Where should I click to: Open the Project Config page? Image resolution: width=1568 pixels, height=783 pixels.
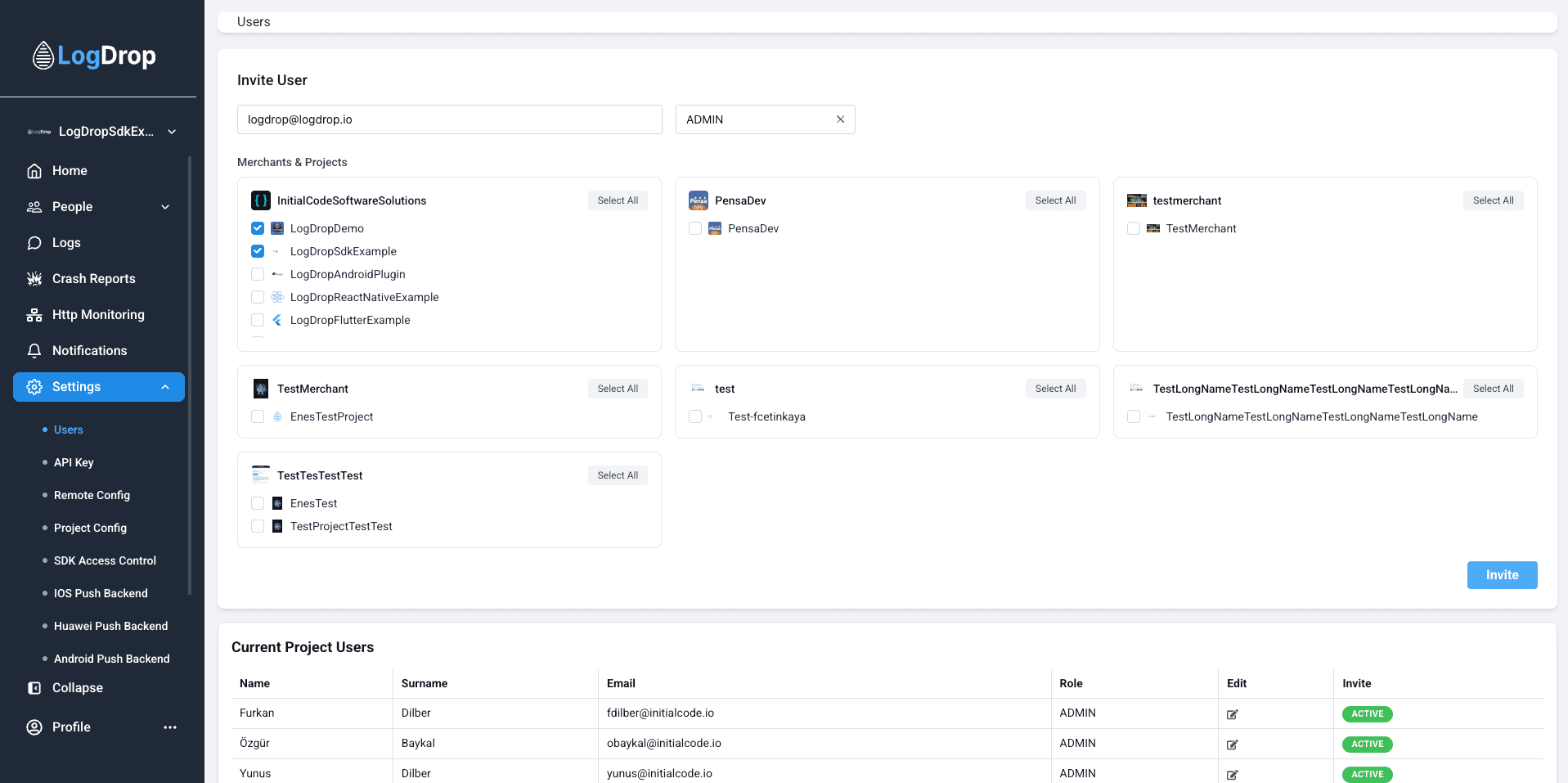(90, 528)
